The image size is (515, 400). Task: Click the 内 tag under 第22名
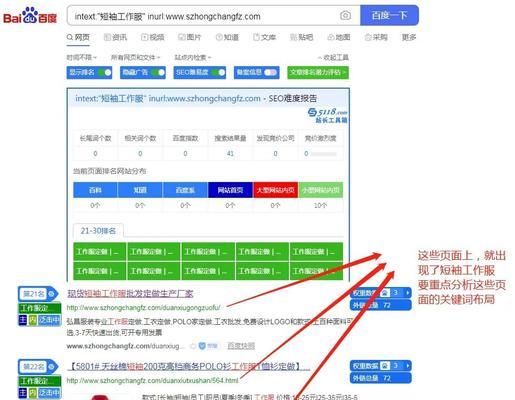32,393
